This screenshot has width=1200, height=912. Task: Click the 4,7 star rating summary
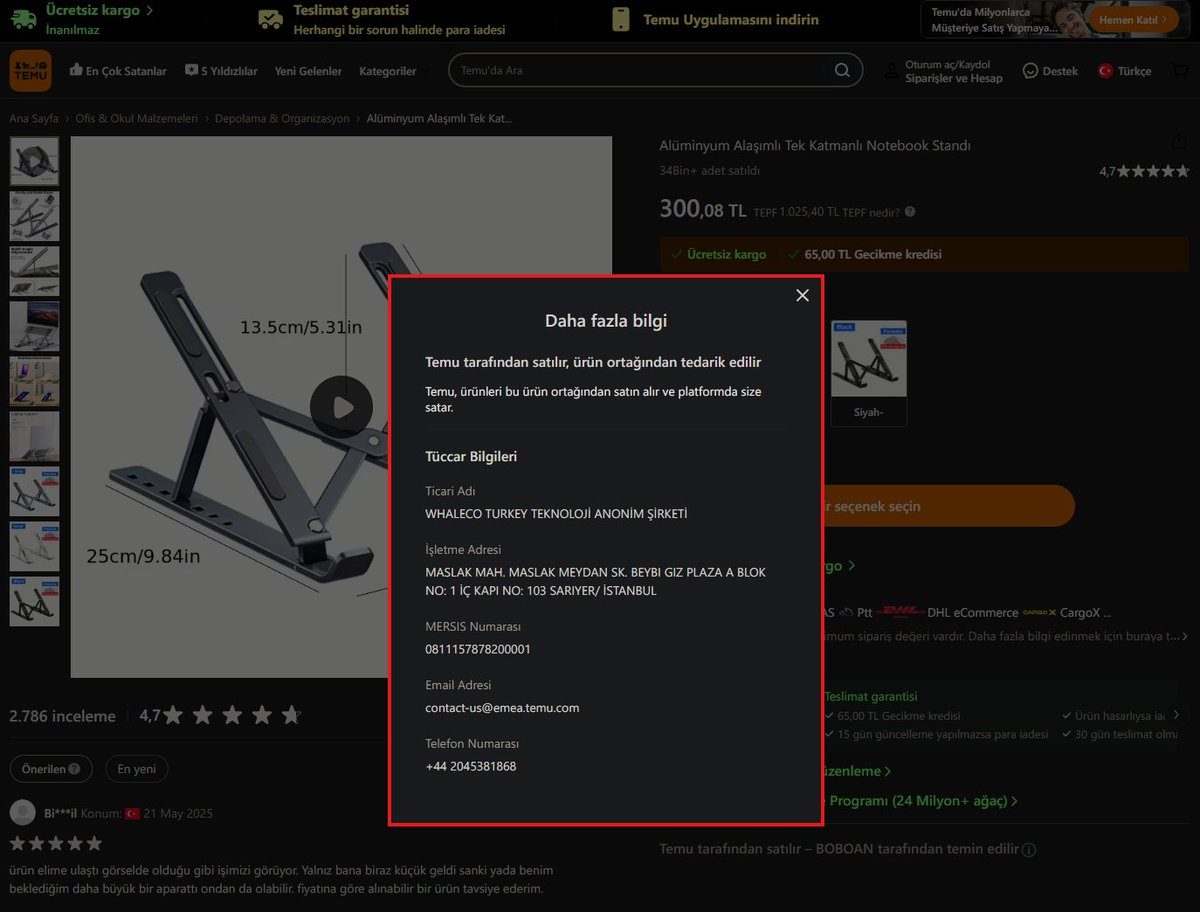1144,171
